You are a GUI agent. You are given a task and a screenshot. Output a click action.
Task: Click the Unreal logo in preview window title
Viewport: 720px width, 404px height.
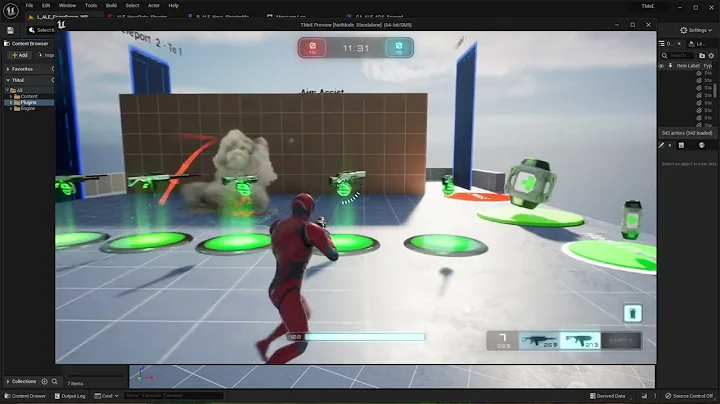[62, 25]
